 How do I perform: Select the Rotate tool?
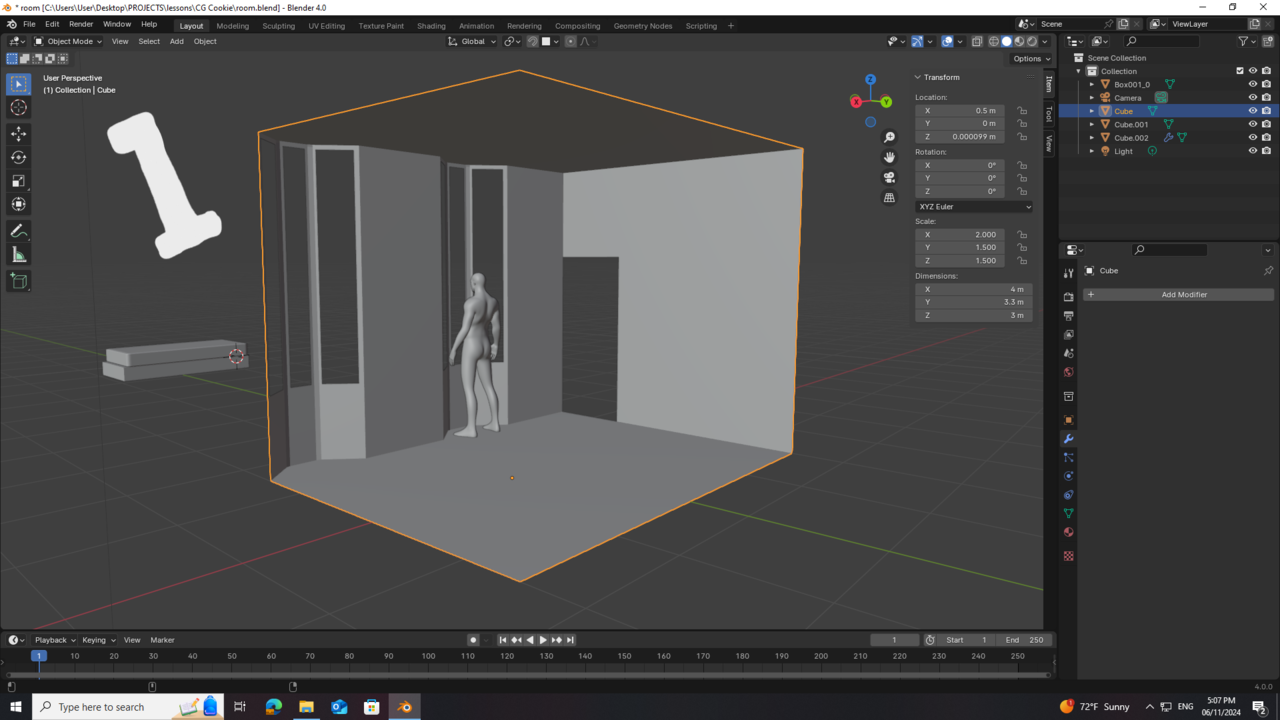18,157
